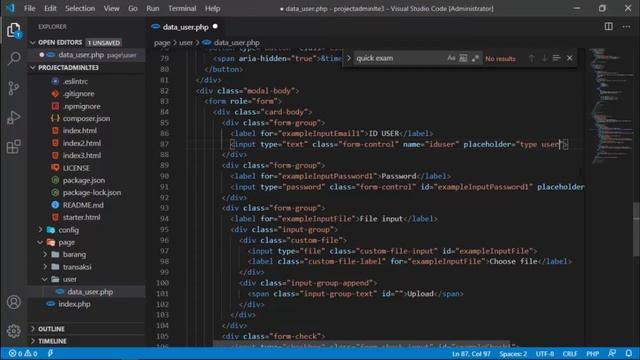
Task: Expand the transaksi folder
Action: pos(45,267)
